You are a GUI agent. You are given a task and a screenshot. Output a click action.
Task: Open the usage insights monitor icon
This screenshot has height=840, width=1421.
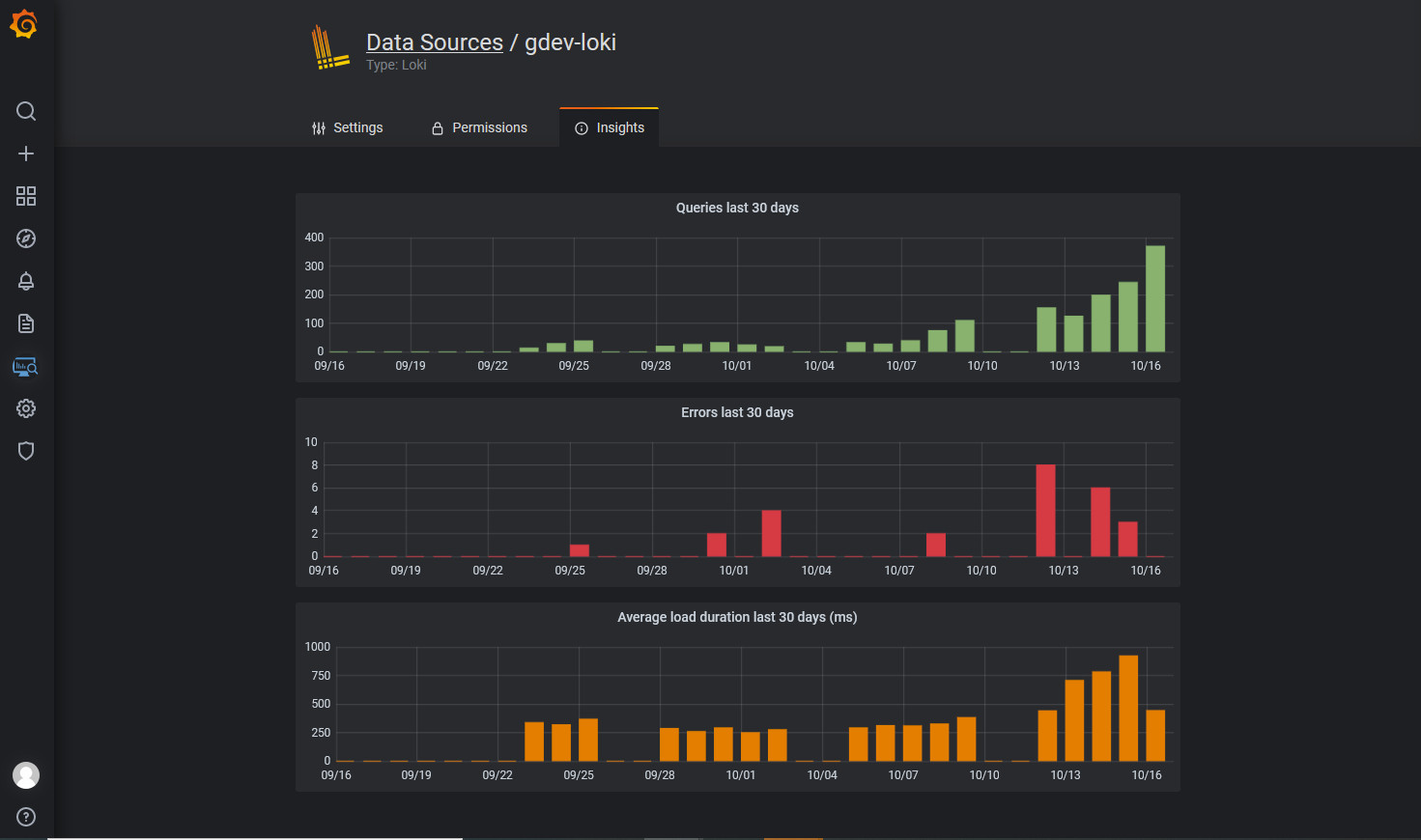tap(25, 367)
